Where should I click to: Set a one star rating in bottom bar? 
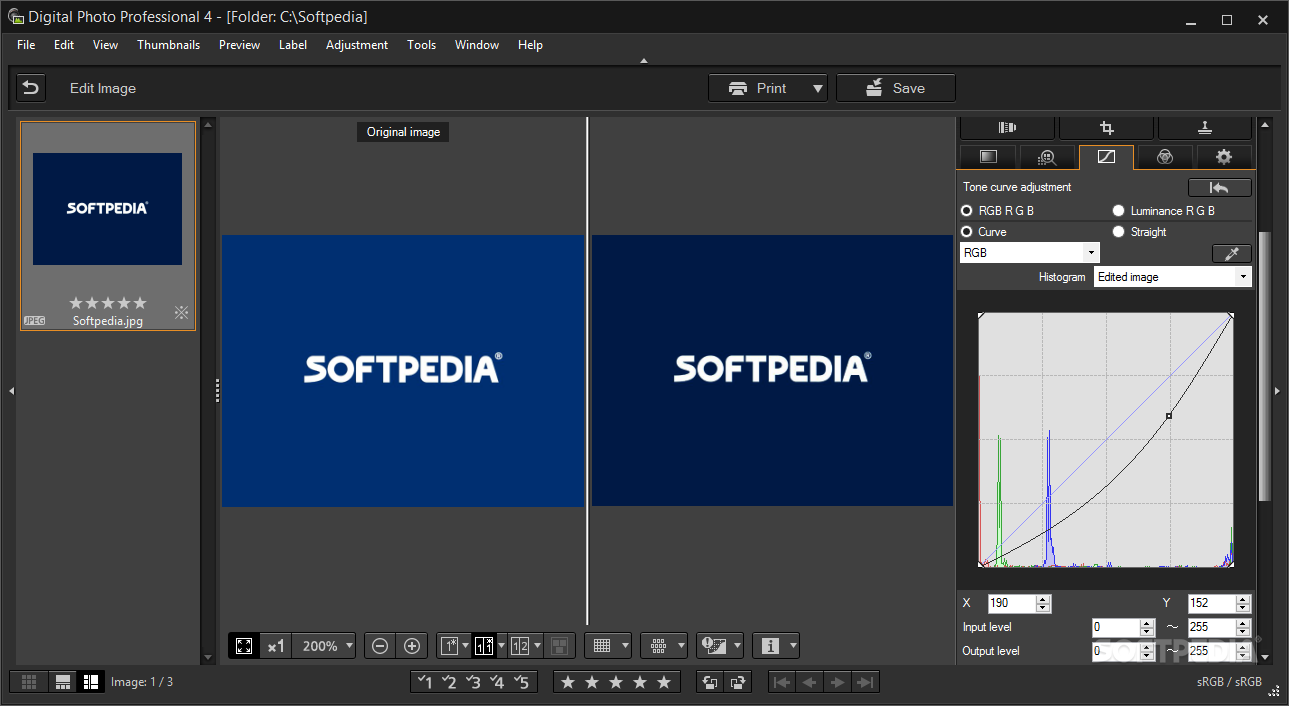(x=568, y=682)
